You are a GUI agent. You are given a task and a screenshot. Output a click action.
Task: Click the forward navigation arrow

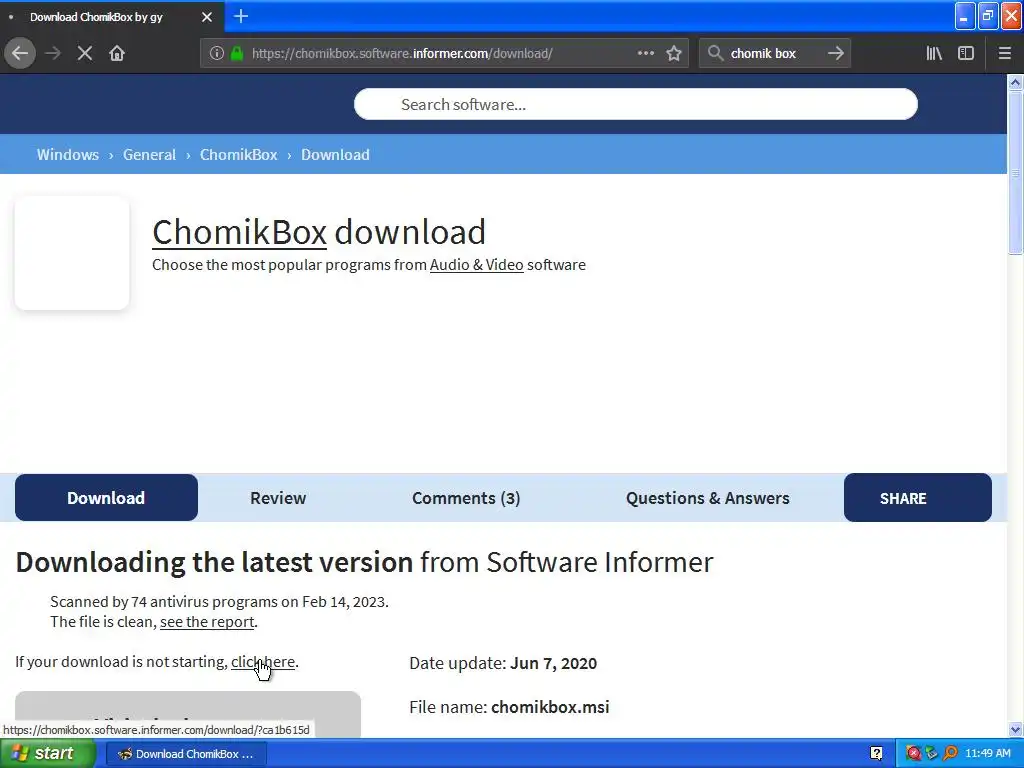53,53
